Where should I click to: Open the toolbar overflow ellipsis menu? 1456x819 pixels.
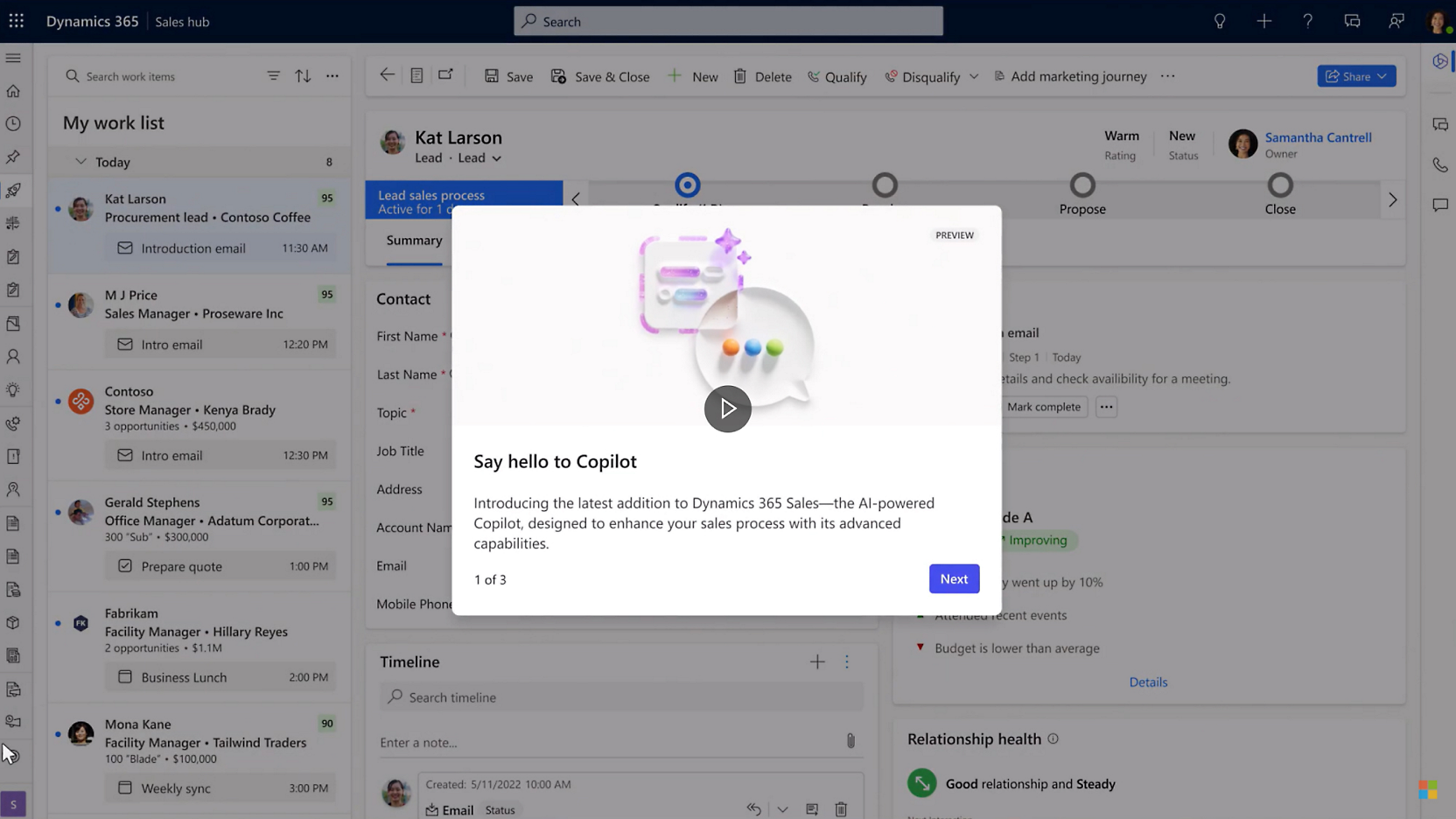coord(1167,76)
